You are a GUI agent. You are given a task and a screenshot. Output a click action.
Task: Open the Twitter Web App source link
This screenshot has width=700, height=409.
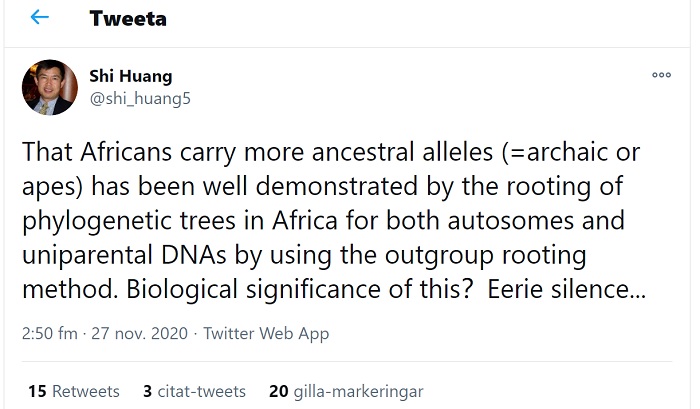coord(266,334)
